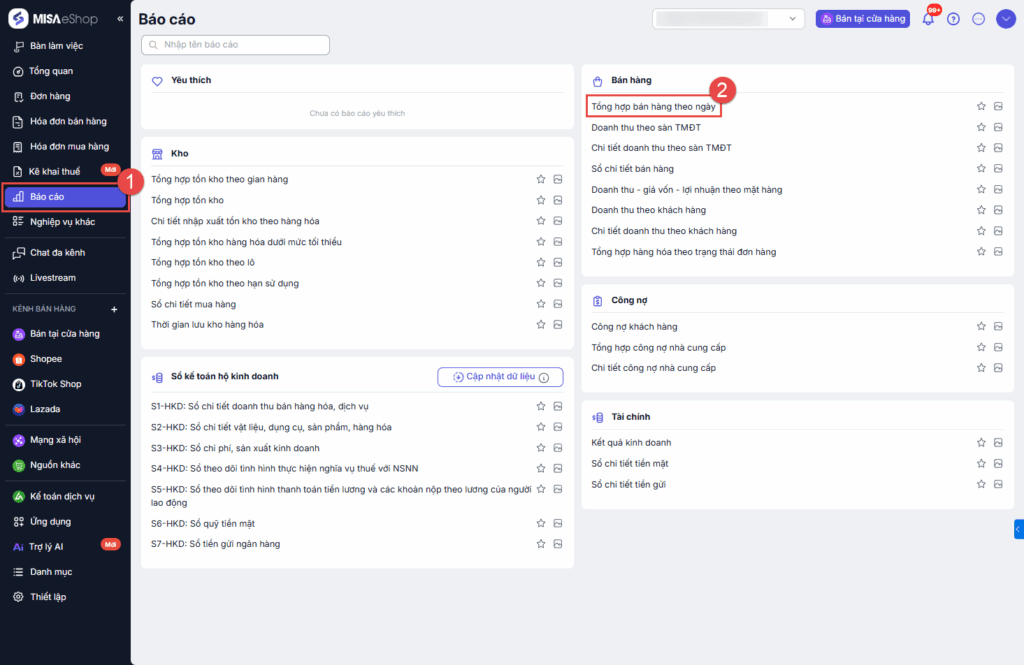Open the more options ellipsis icon

(978, 19)
